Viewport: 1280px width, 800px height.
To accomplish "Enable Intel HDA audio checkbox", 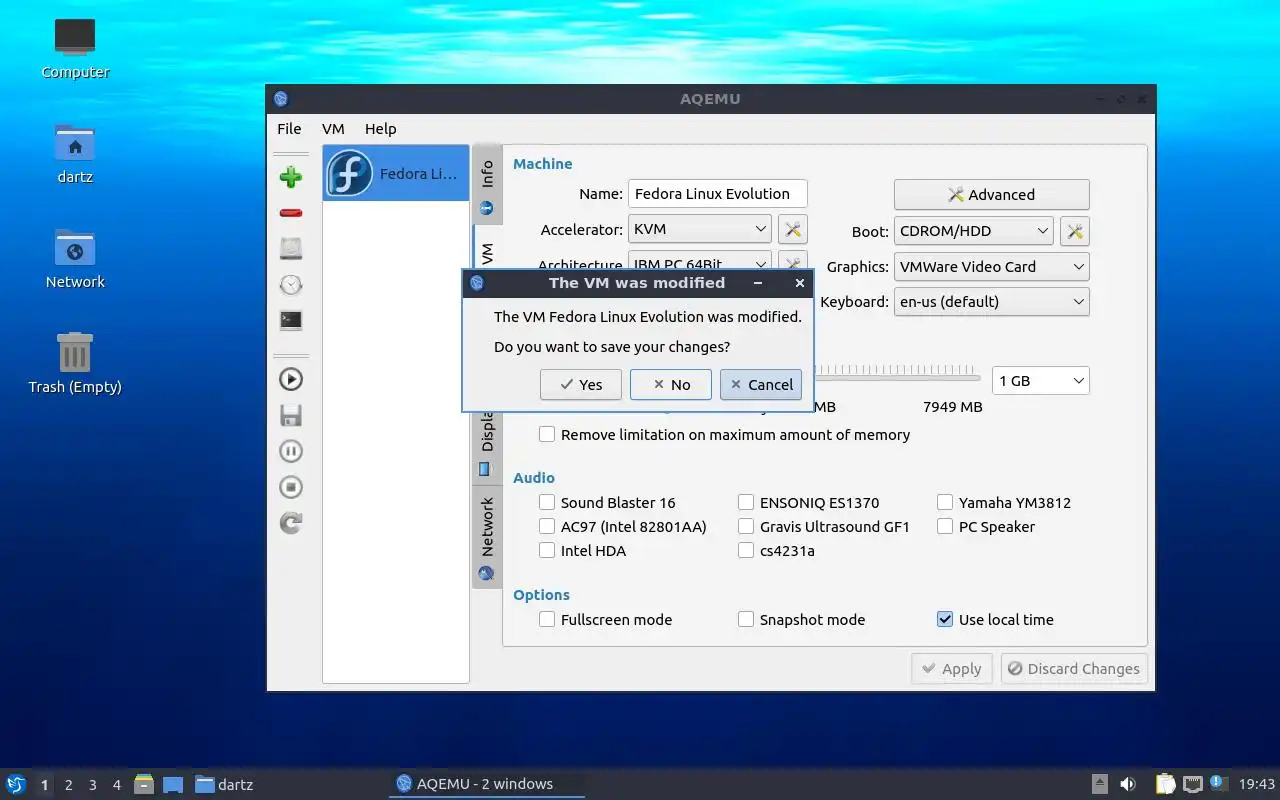I will [547, 550].
